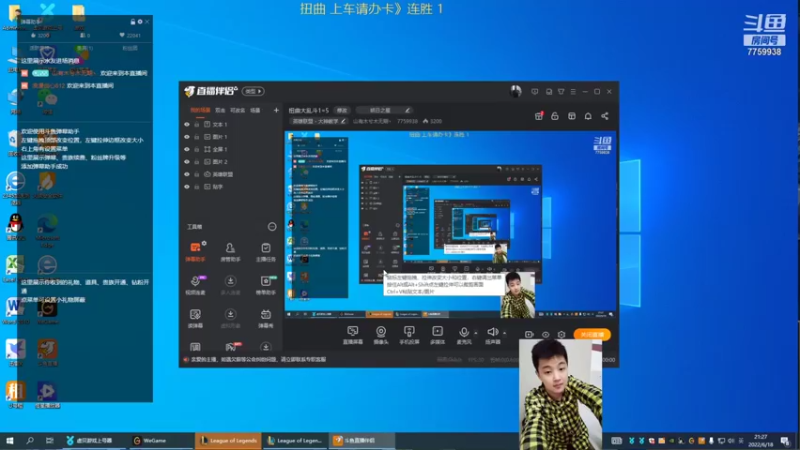Viewport: 800px width, 450px height.
Task: Click the greyed download tool beside 读弹幕
Action: click(x=230, y=318)
